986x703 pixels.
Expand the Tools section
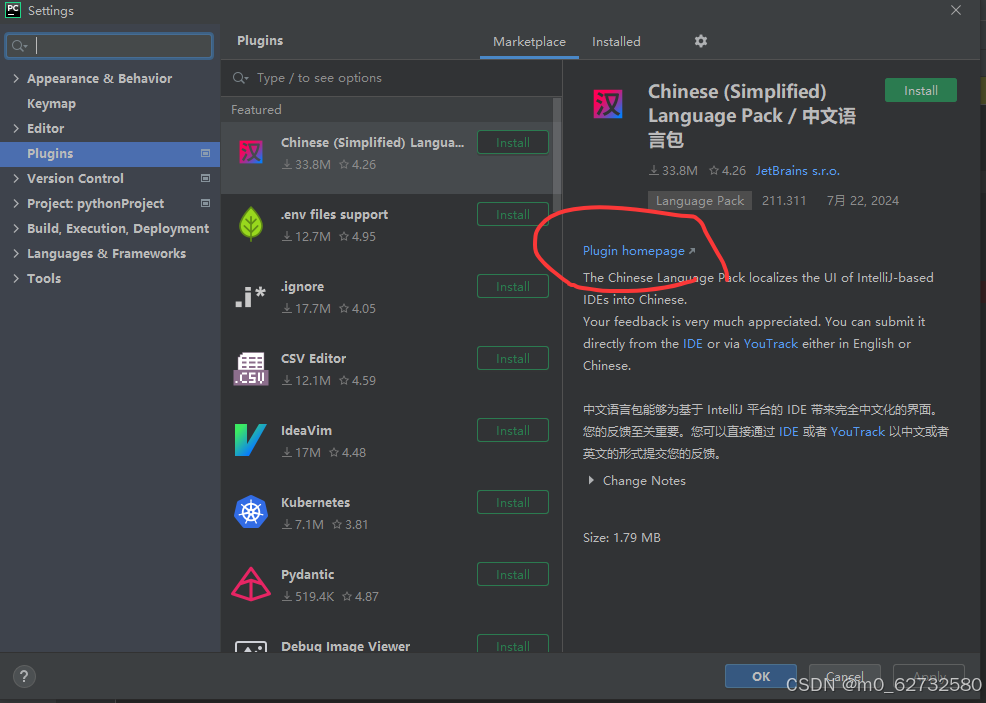pyautogui.click(x=16, y=279)
